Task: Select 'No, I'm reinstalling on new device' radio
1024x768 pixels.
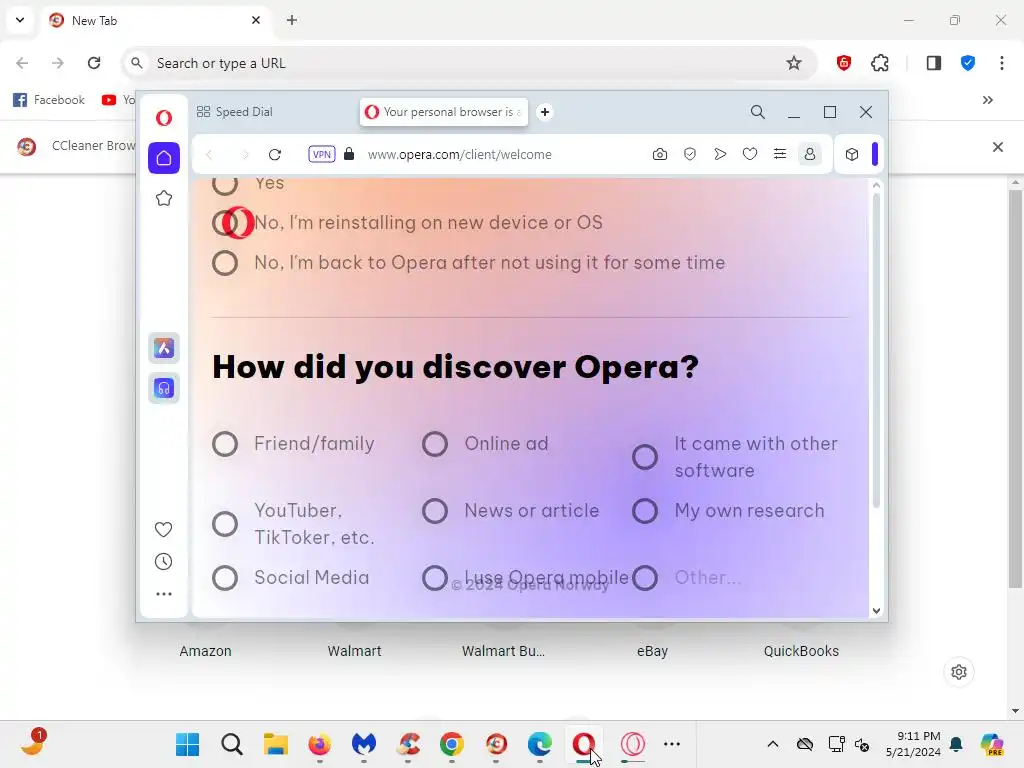Action: [225, 223]
